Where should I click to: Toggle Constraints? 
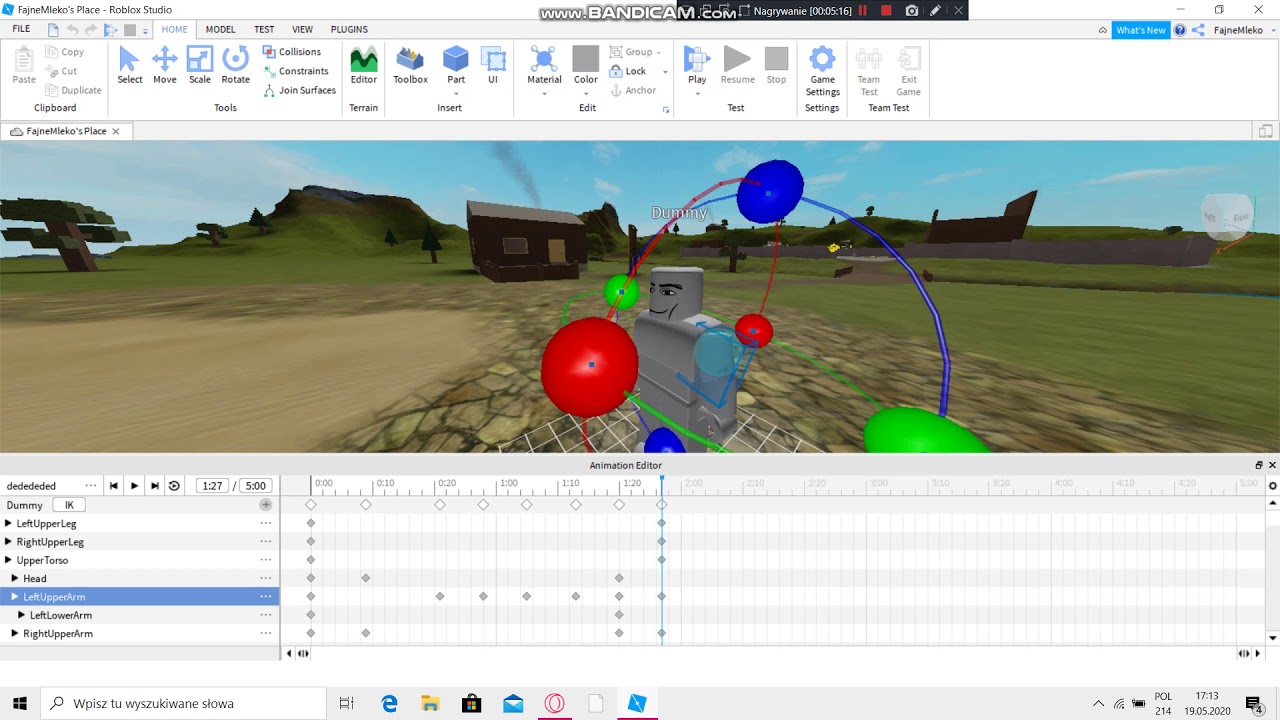(296, 71)
